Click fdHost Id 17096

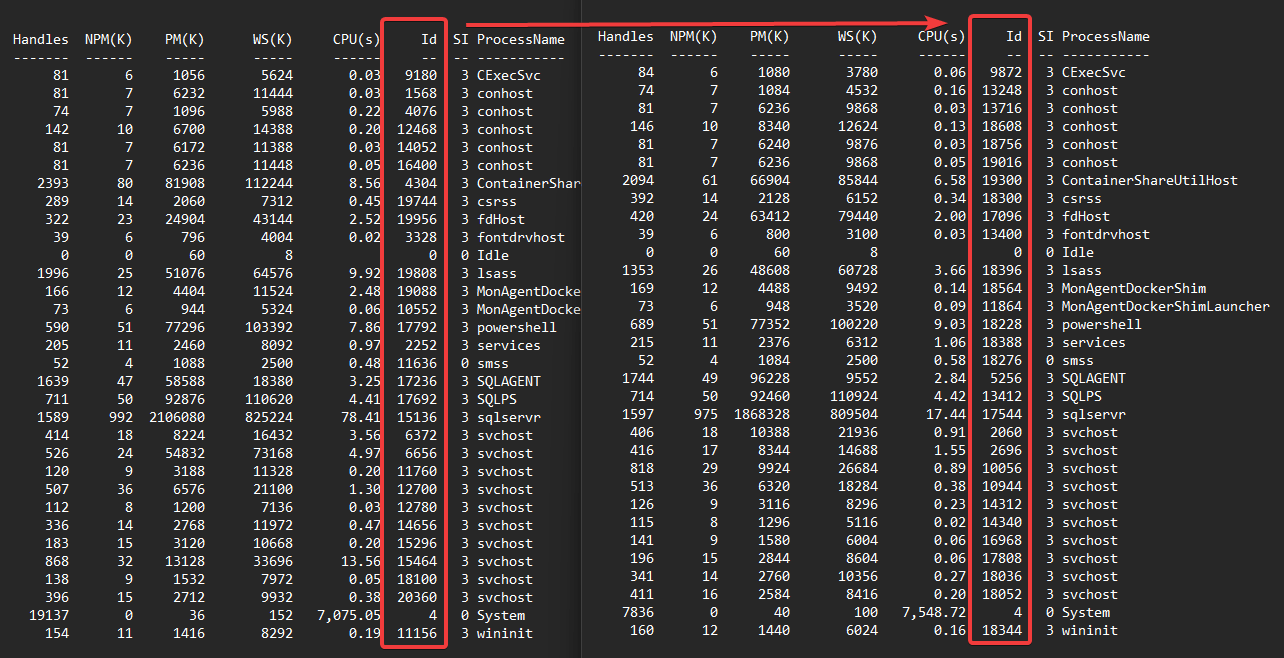pyautogui.click(x=1001, y=216)
